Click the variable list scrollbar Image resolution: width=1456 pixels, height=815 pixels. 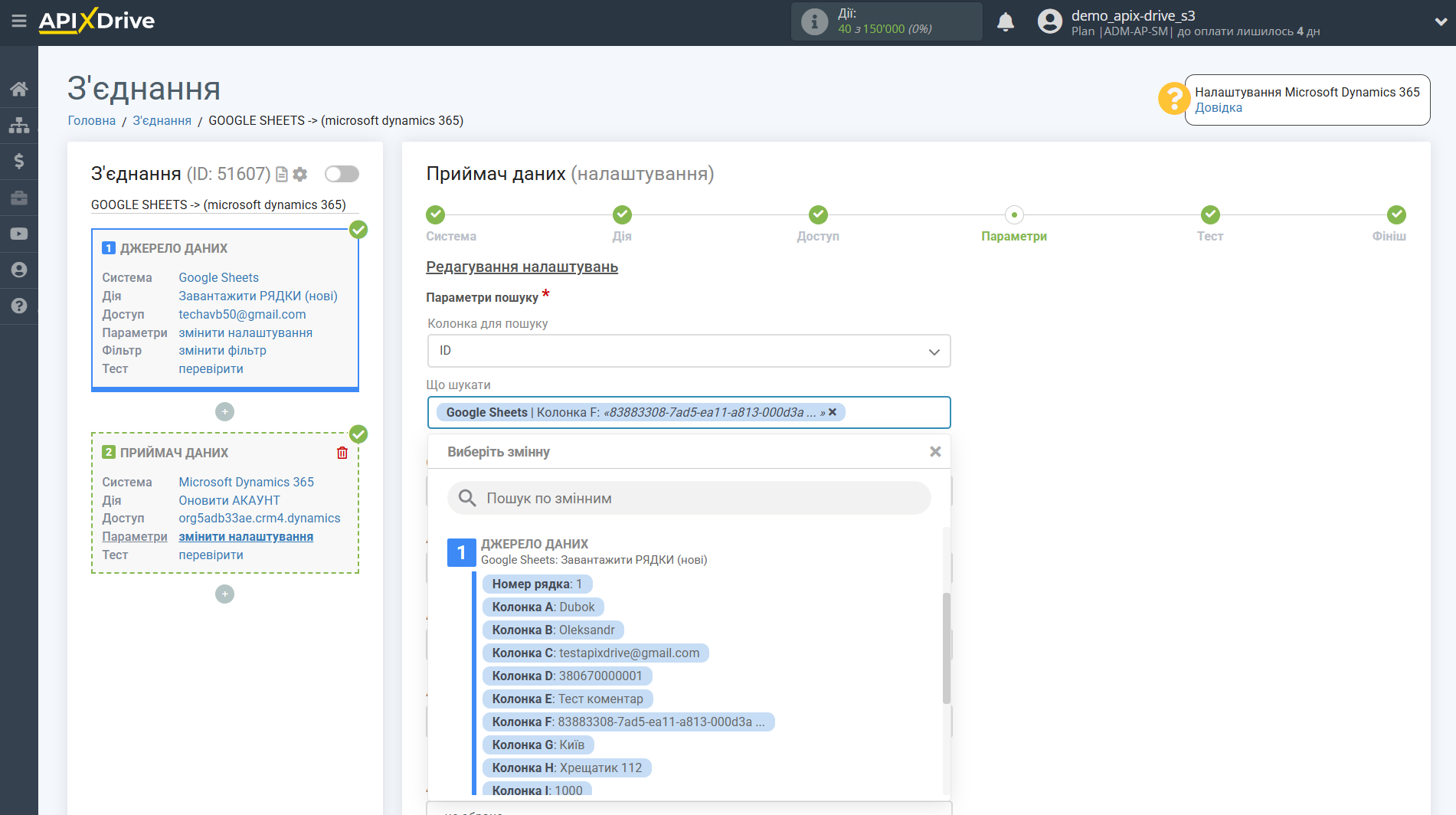point(947,648)
